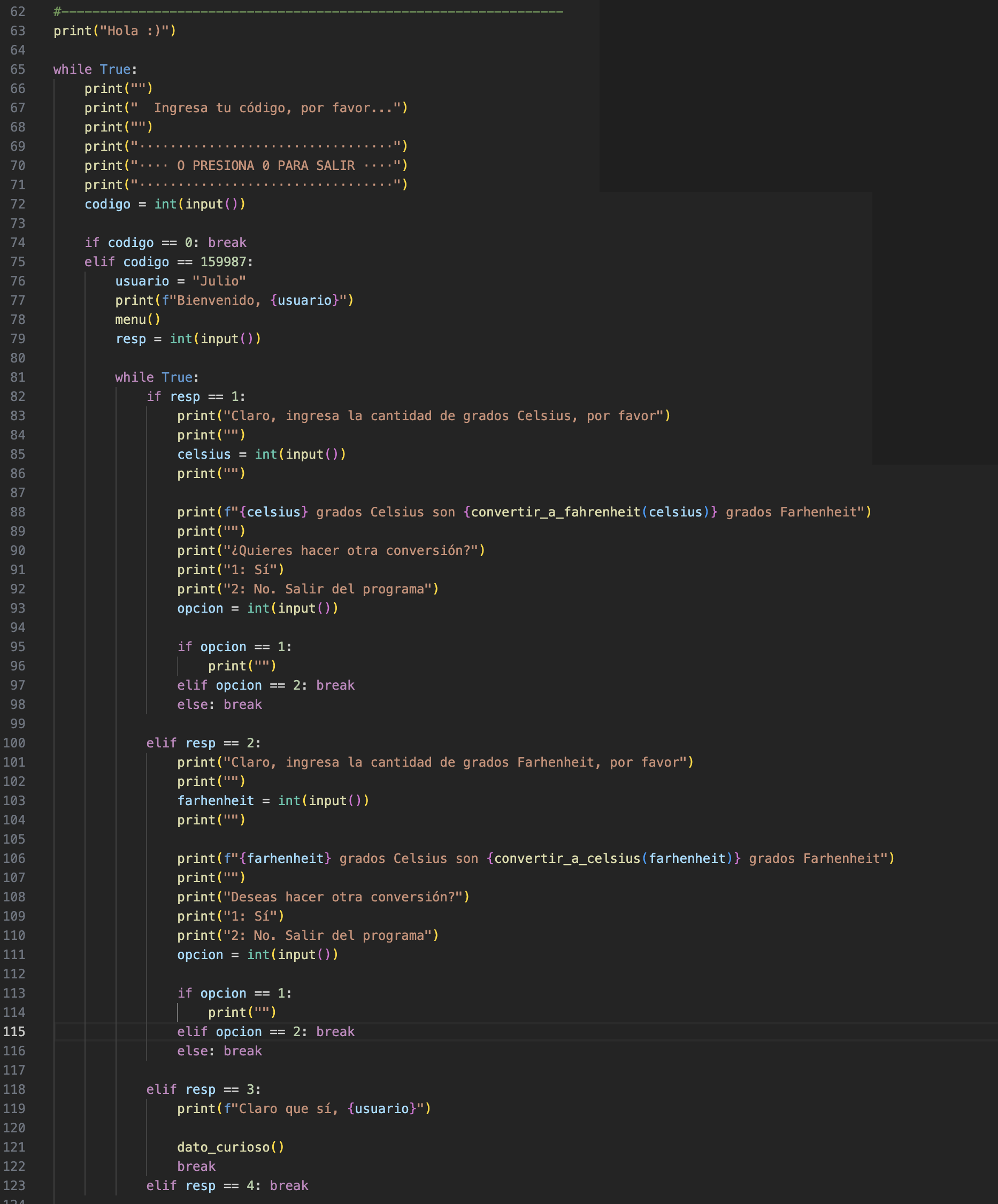Click line number 123 in the gutter
Screen dimensions: 998x1204
click(14, 1186)
